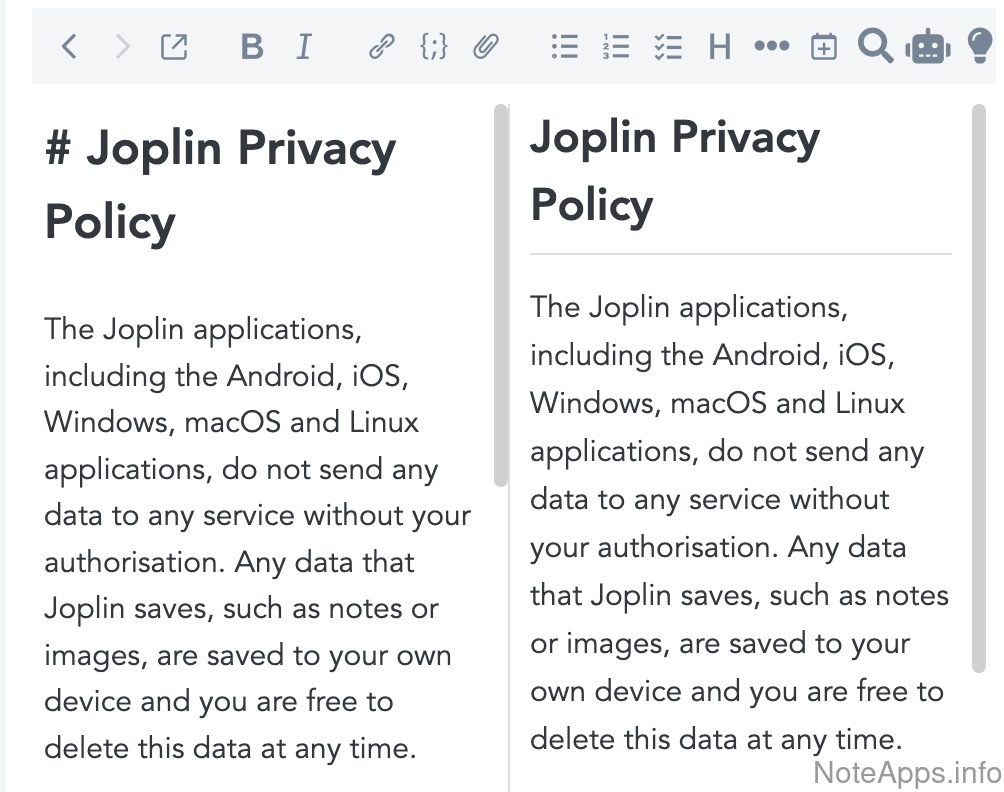Image resolution: width=1004 pixels, height=792 pixels.
Task: Apply italic formatting
Action: (x=304, y=46)
